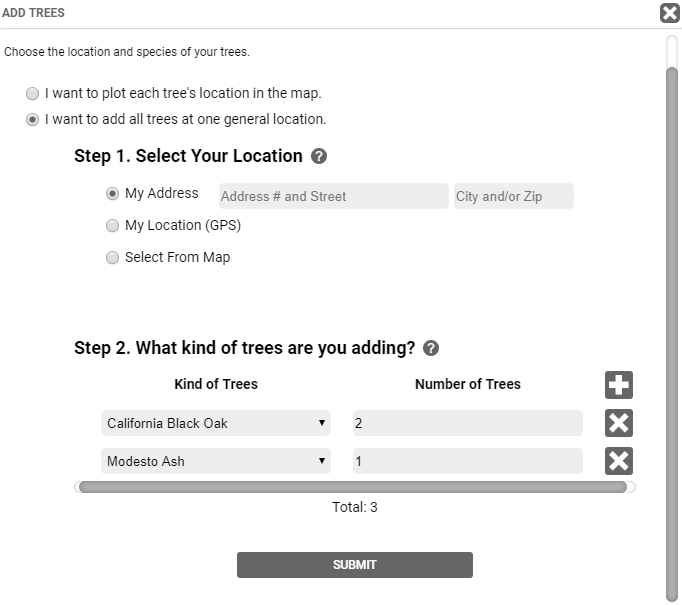Open the California Black Oak species dropdown
The image size is (682, 605).
click(216, 423)
